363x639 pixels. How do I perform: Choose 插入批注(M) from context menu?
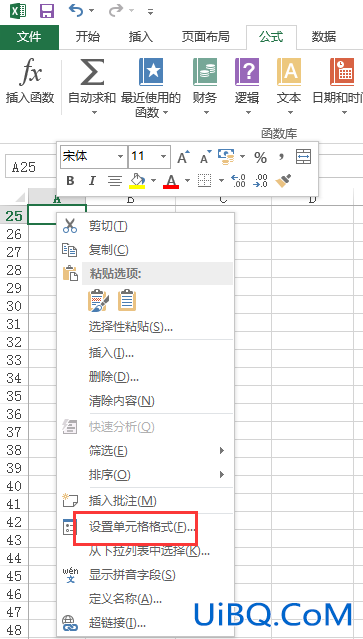pos(145,501)
